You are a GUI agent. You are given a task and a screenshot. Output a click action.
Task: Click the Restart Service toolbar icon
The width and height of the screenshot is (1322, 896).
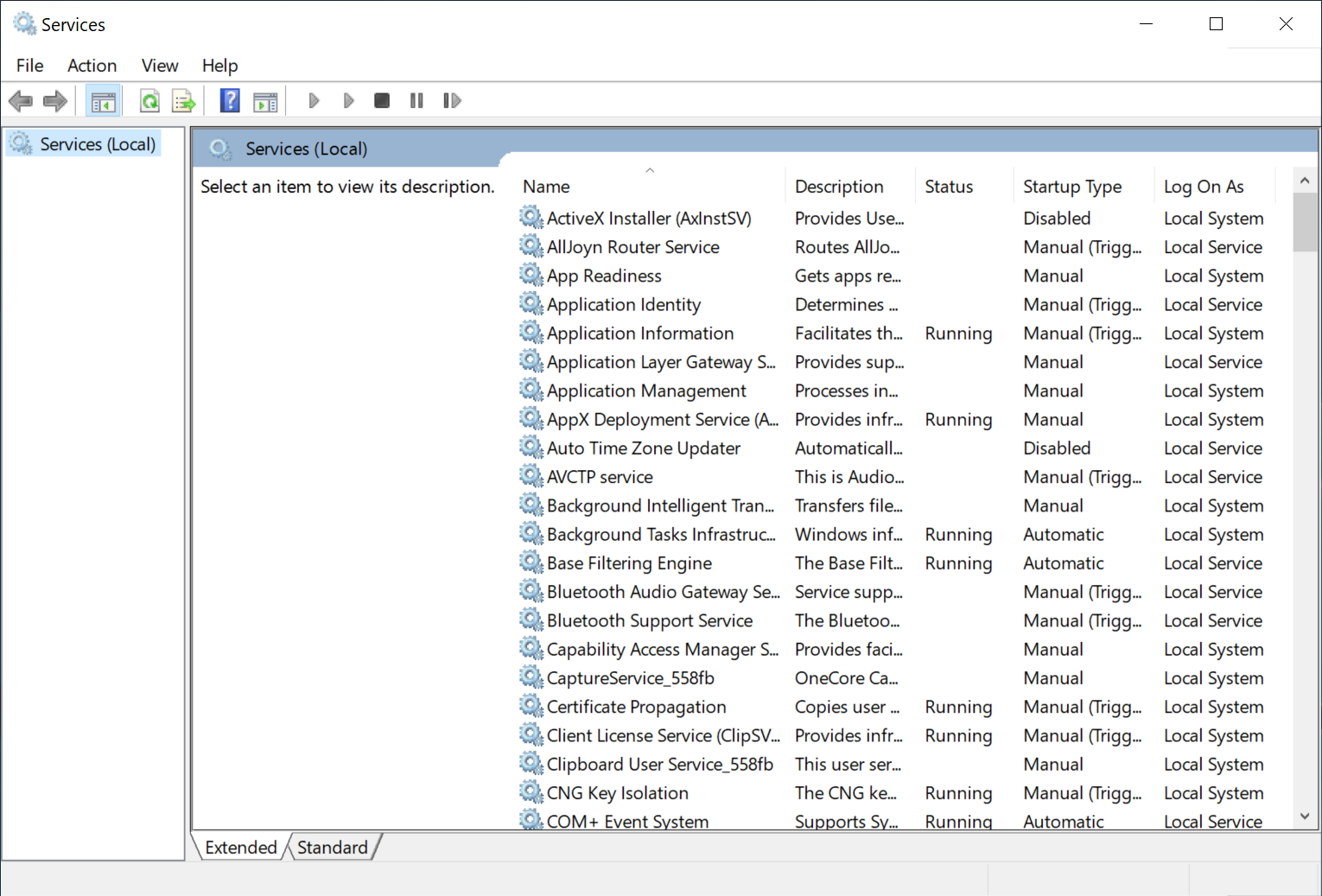click(x=452, y=101)
